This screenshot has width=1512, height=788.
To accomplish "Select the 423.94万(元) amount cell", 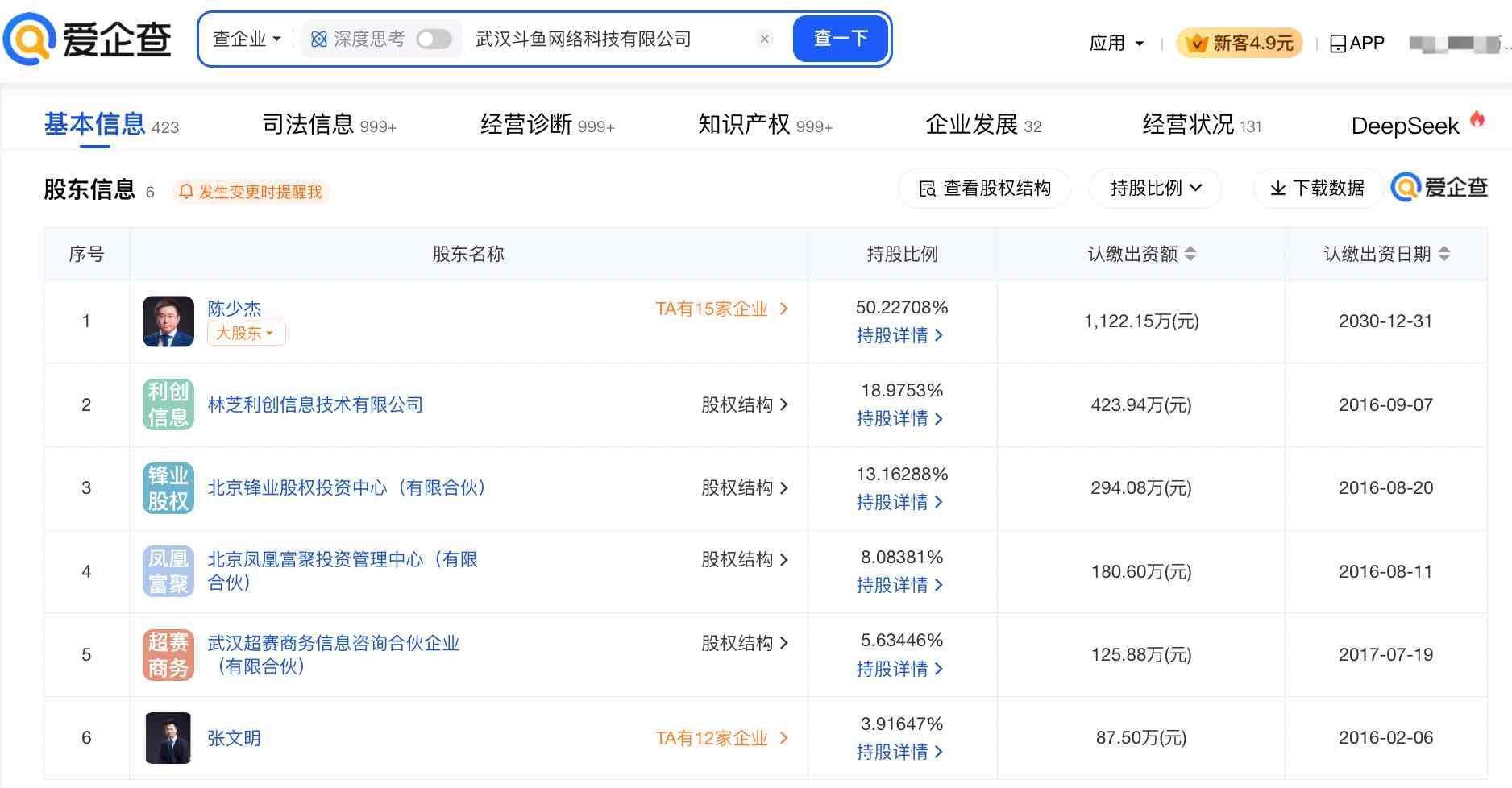I will [1141, 404].
